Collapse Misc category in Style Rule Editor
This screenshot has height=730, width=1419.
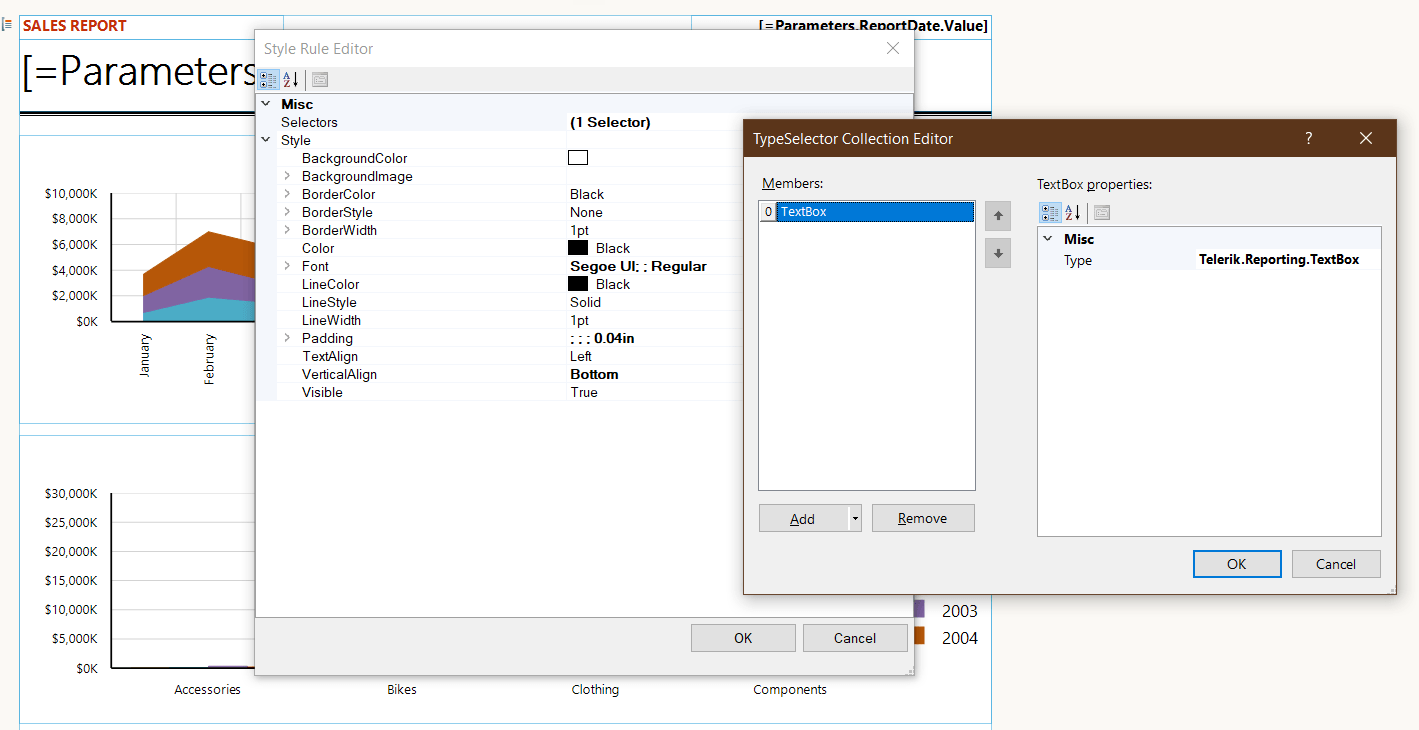266,104
